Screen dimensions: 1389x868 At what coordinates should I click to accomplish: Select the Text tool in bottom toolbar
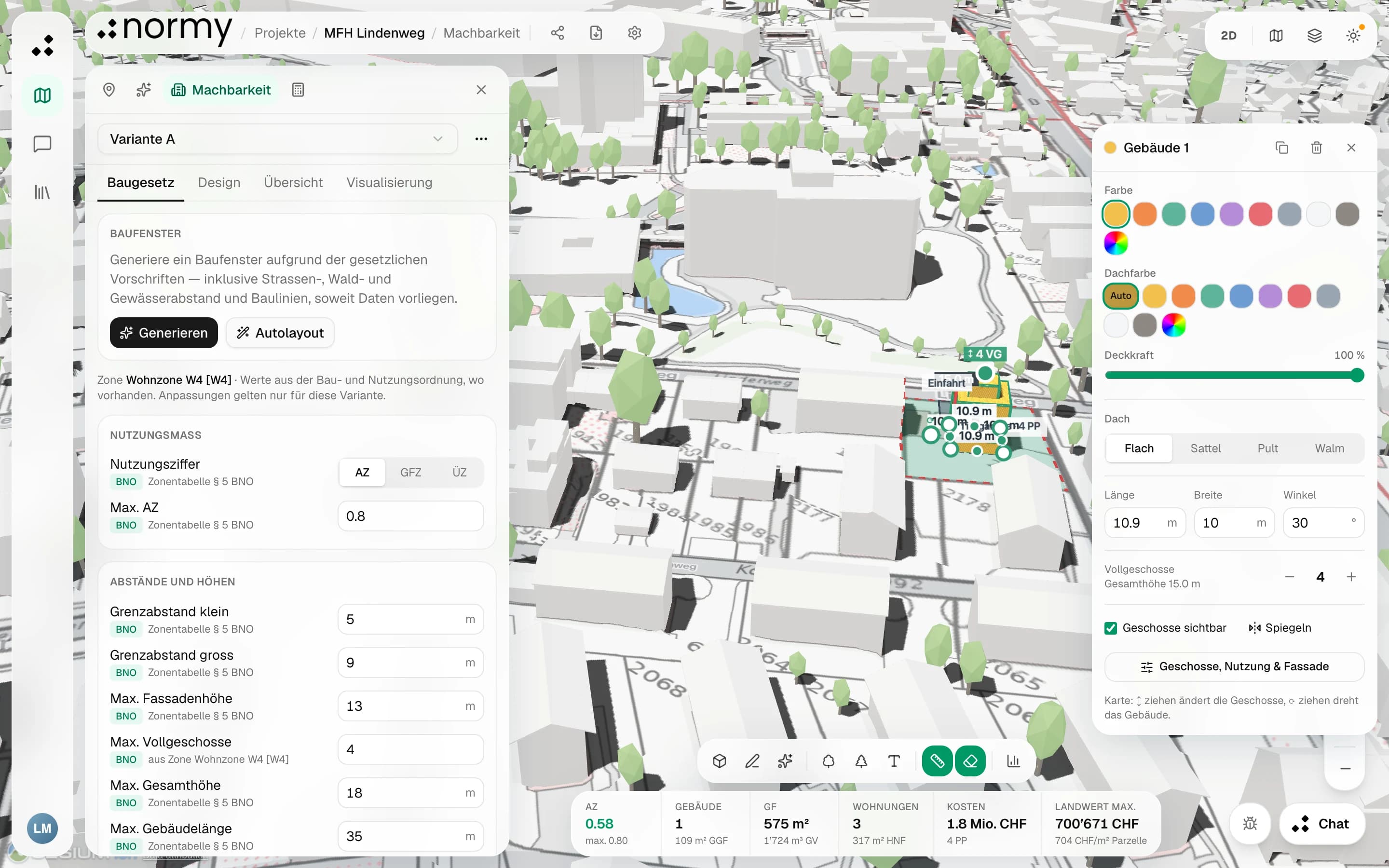tap(894, 761)
